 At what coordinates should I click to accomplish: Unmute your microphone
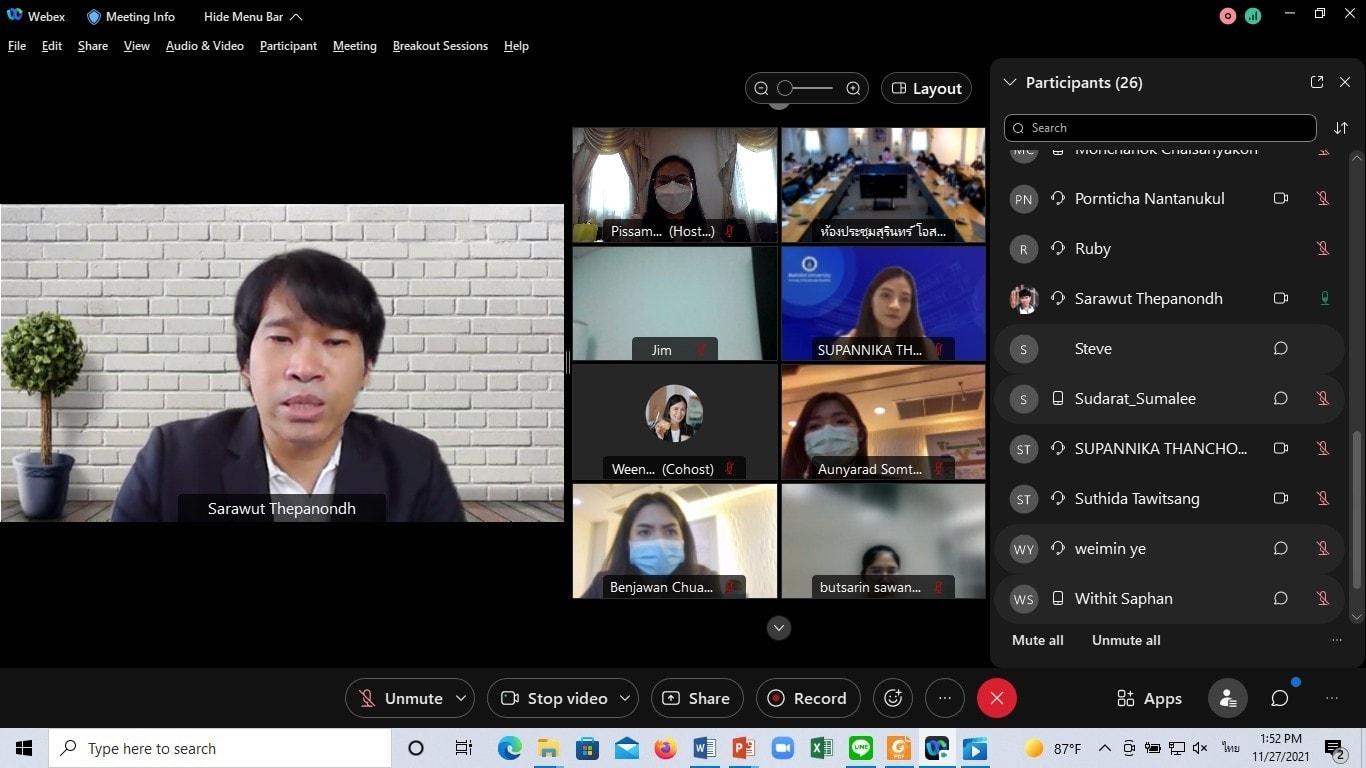tap(399, 698)
